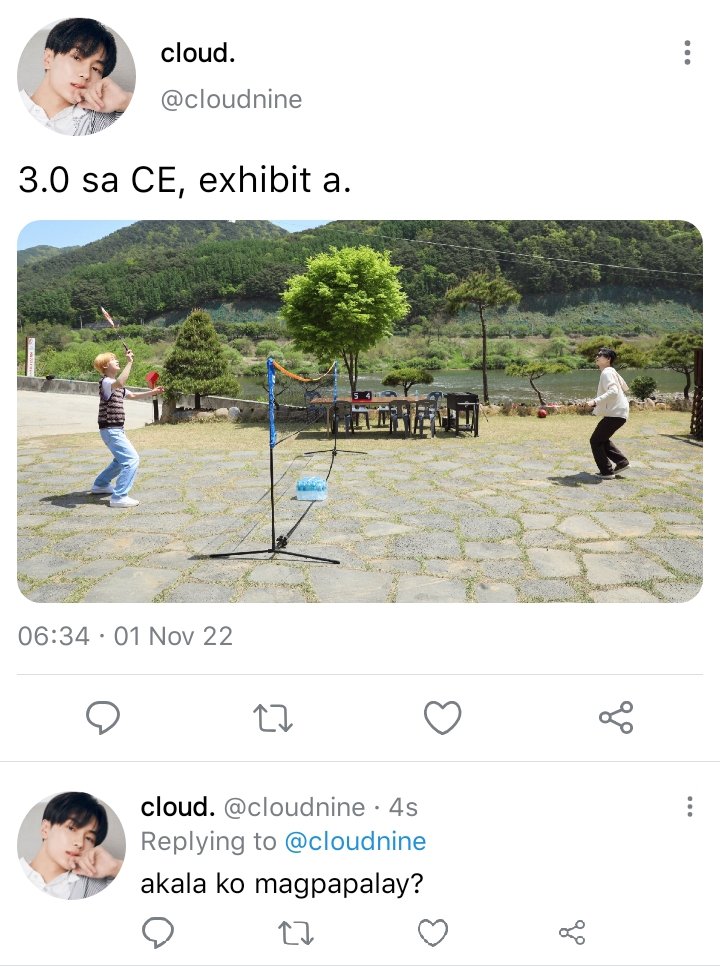Retweet the 'akala ko magpapalay?' reply

point(296,933)
